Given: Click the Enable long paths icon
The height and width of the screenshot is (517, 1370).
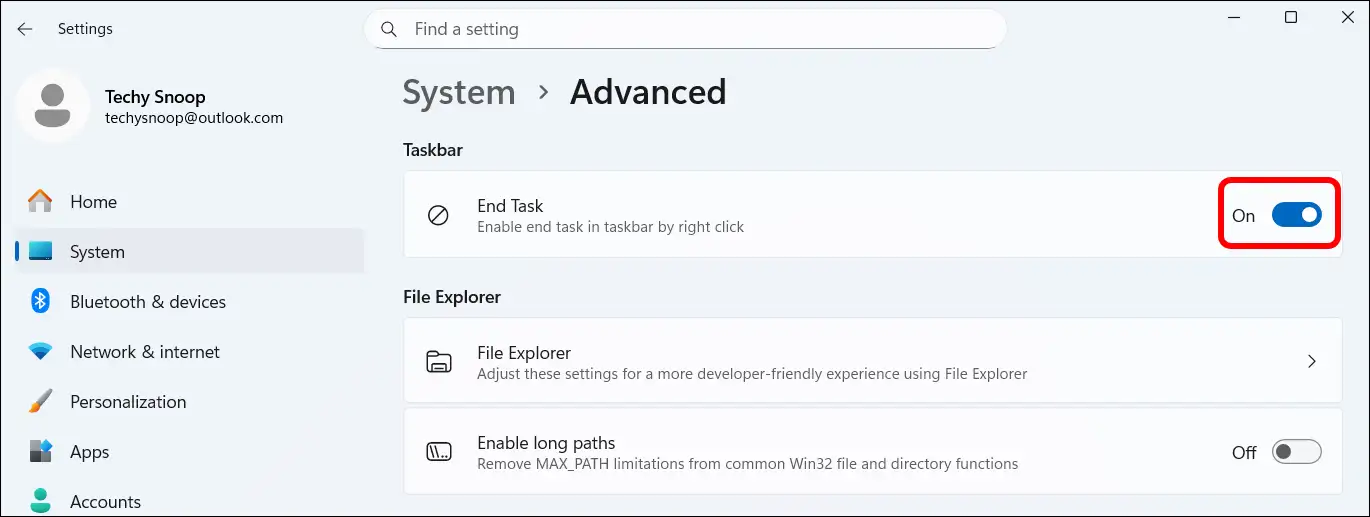Looking at the screenshot, I should pos(438,452).
